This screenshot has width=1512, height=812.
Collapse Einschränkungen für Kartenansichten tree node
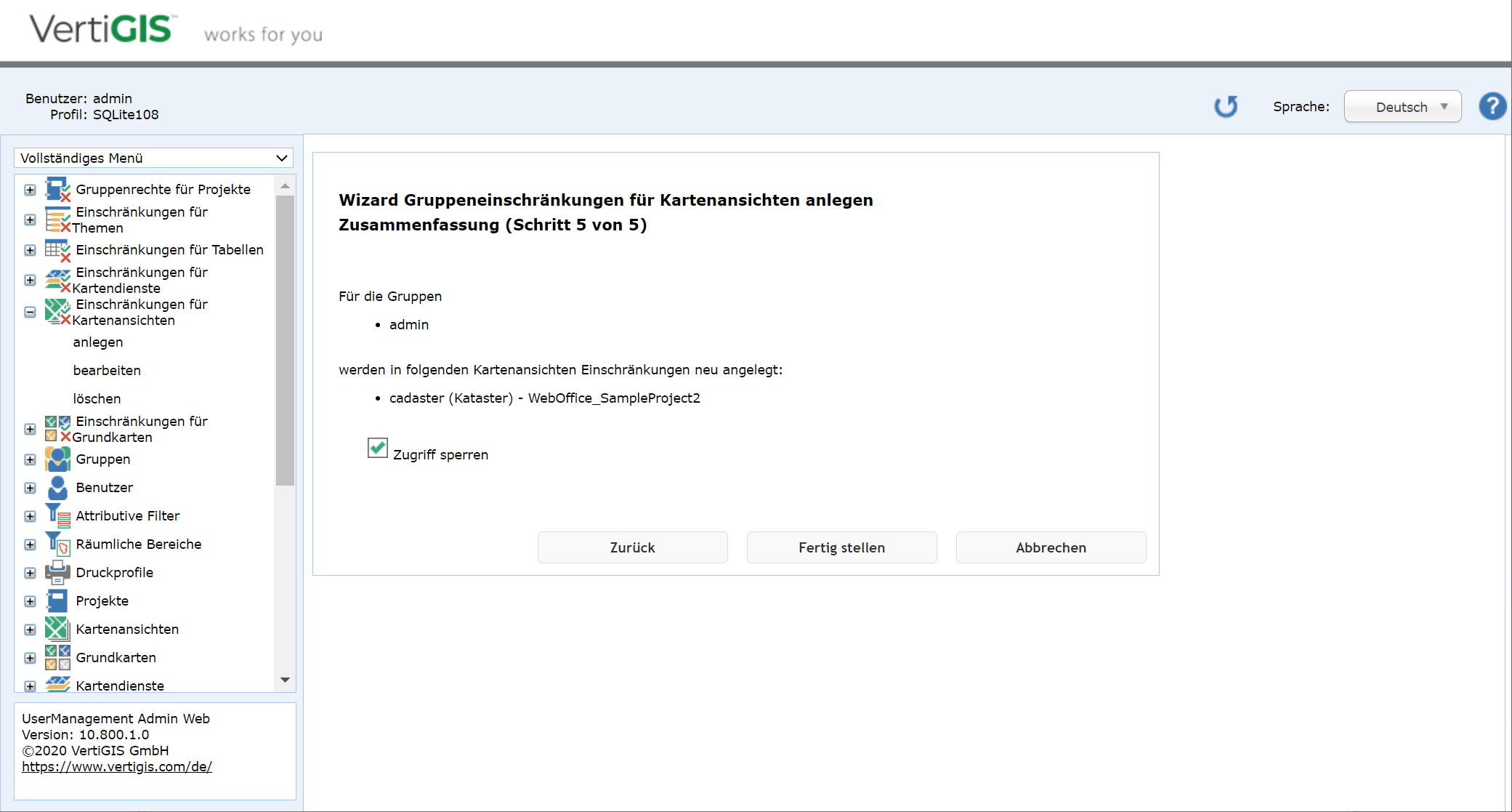coord(30,313)
